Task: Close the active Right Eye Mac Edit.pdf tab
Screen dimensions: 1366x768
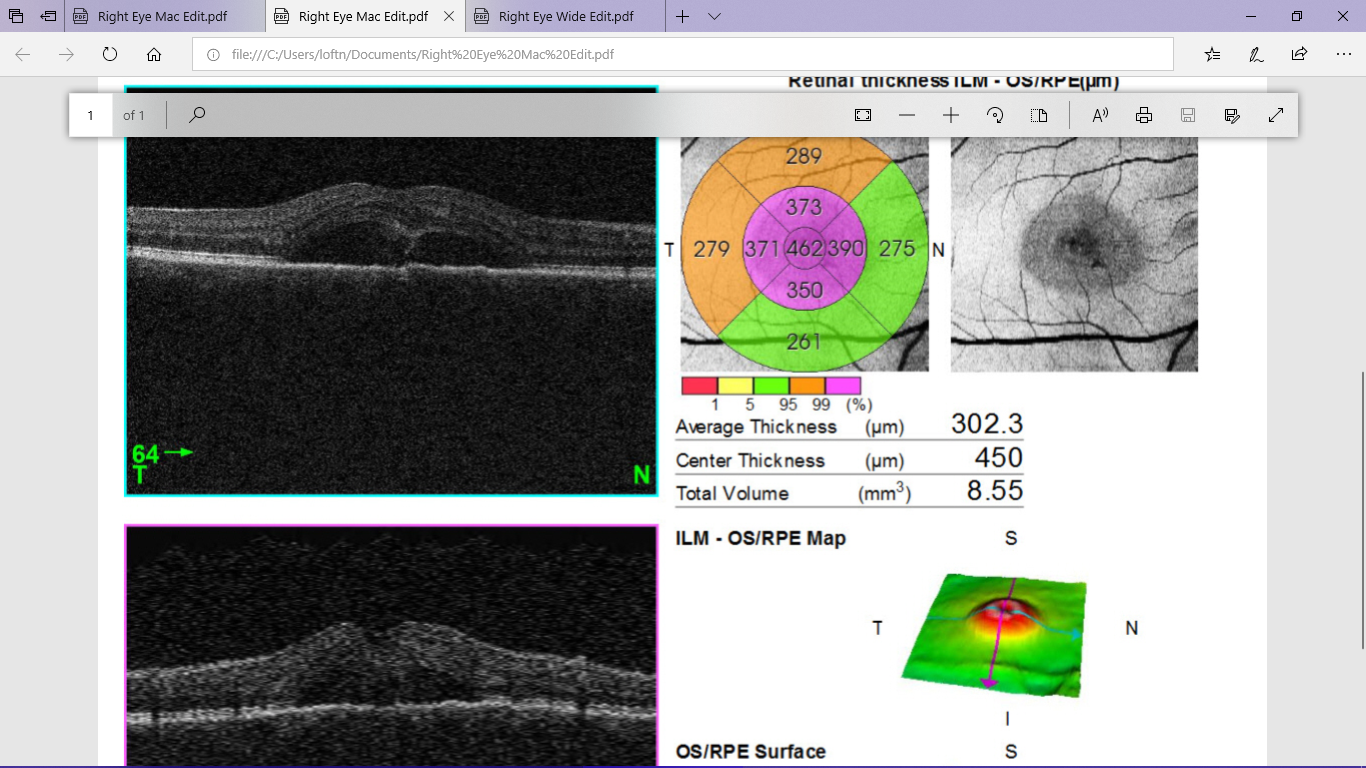Action: tap(449, 17)
